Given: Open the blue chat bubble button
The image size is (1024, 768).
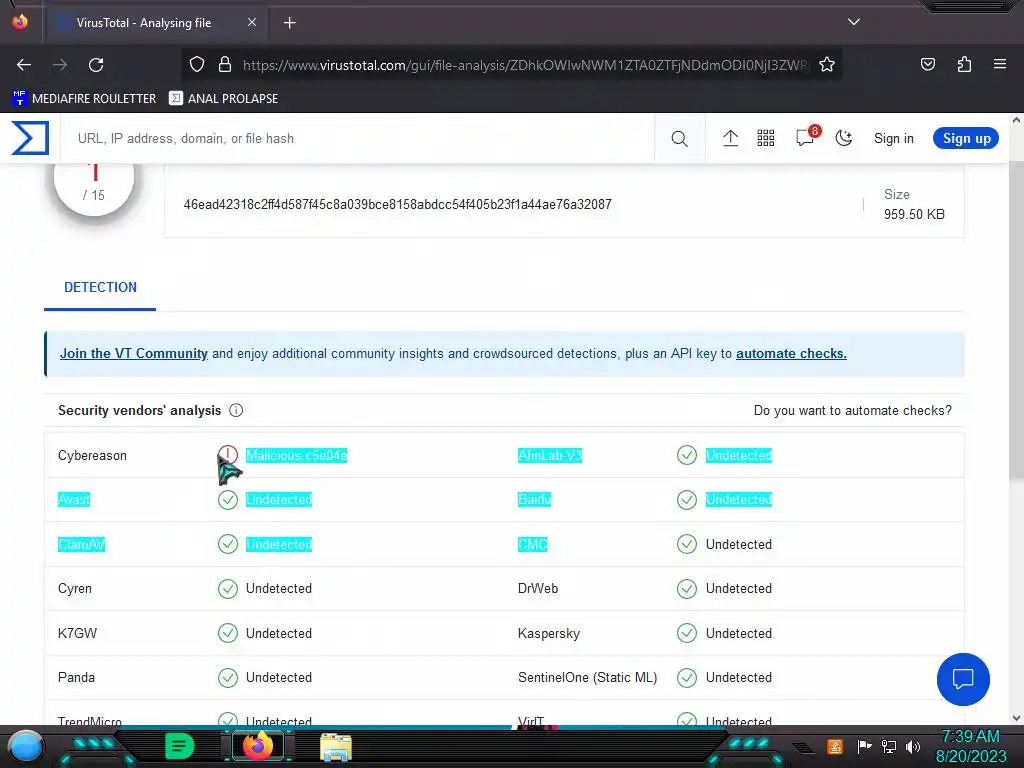Looking at the screenshot, I should [963, 679].
